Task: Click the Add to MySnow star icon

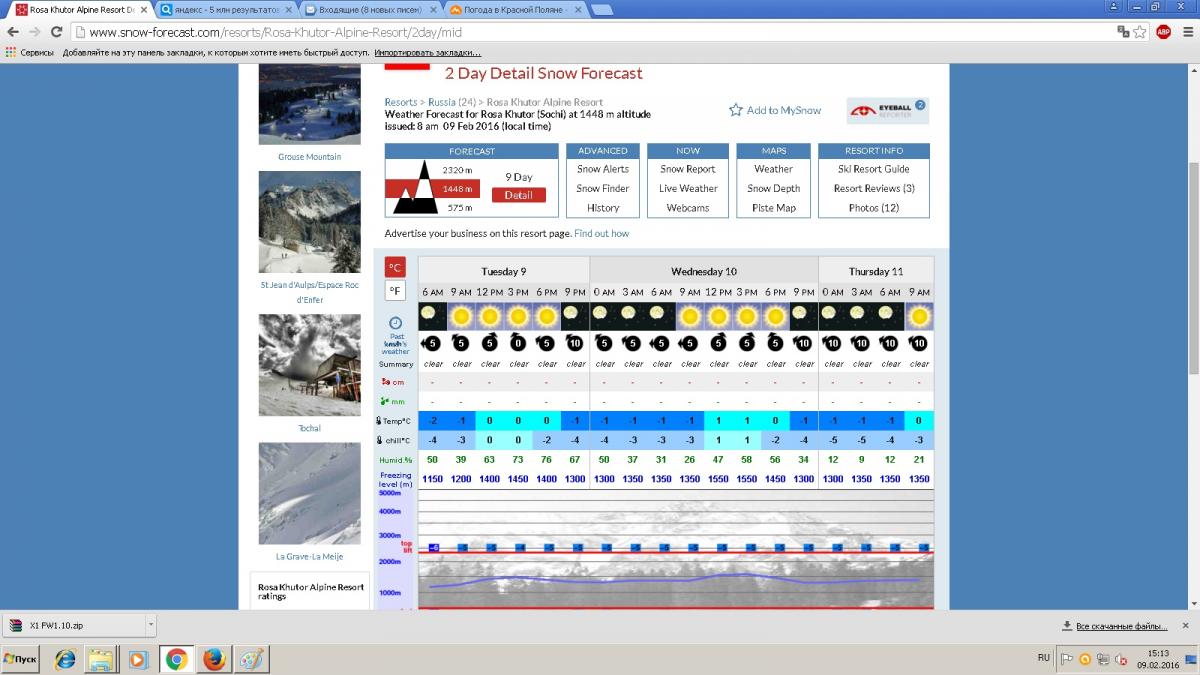Action: tap(736, 110)
